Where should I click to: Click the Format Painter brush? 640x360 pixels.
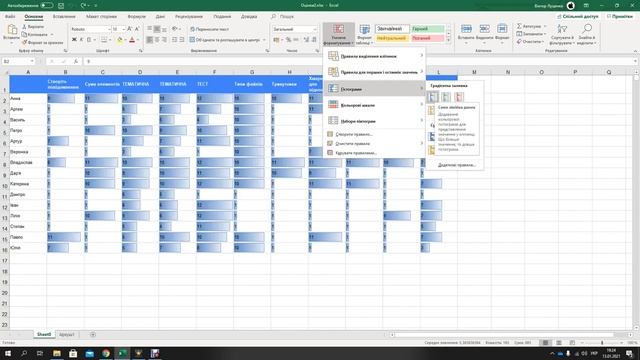[x=24, y=42]
